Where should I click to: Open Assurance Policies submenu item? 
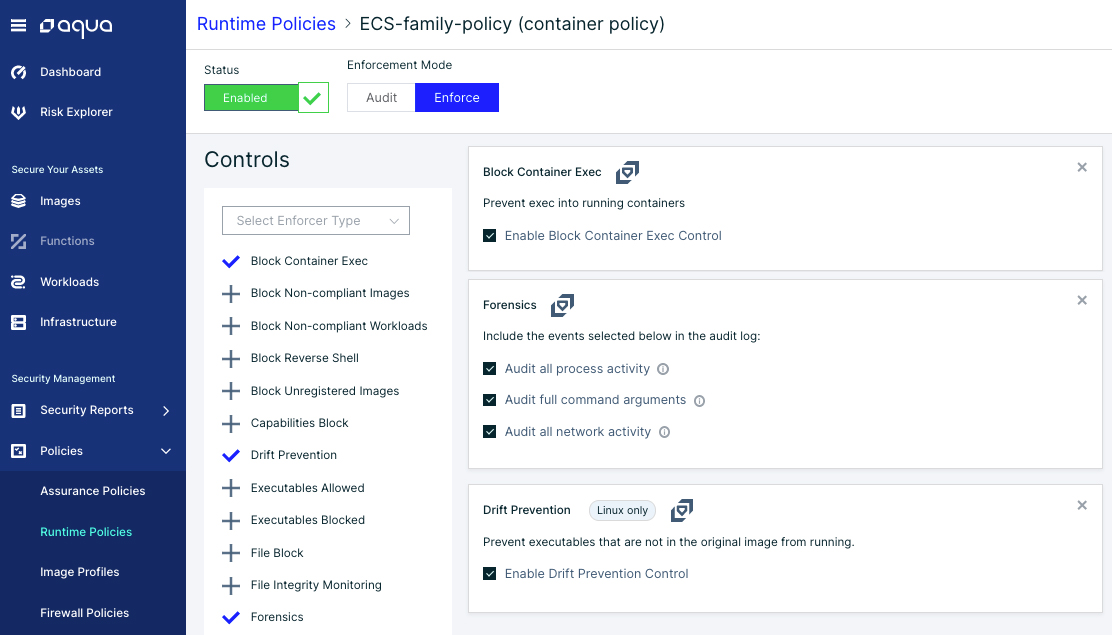coord(93,491)
